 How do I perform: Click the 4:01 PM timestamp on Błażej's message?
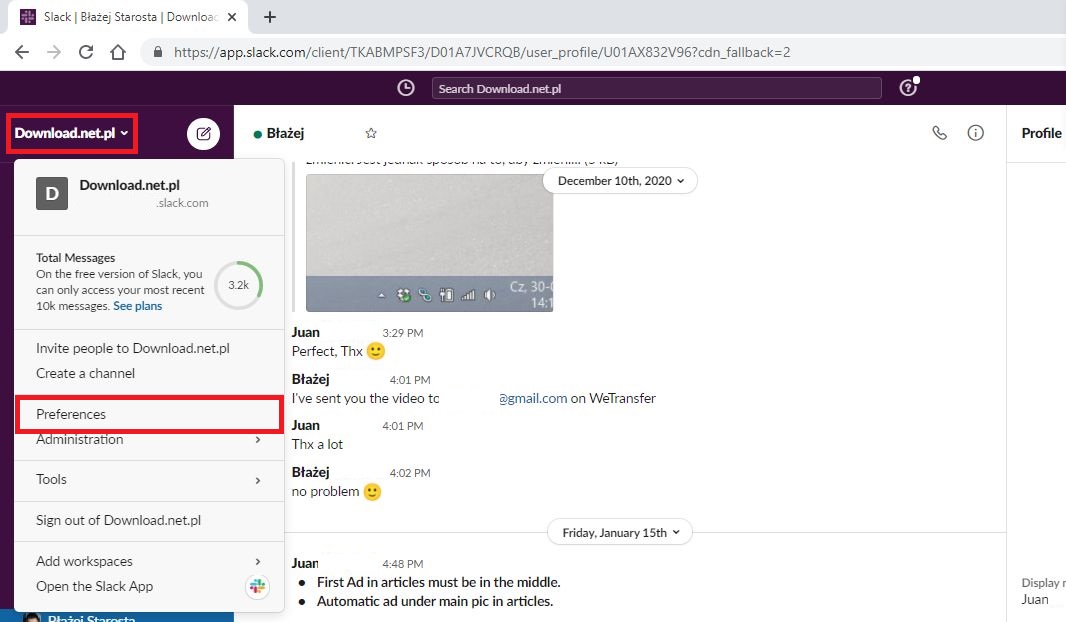tap(409, 380)
